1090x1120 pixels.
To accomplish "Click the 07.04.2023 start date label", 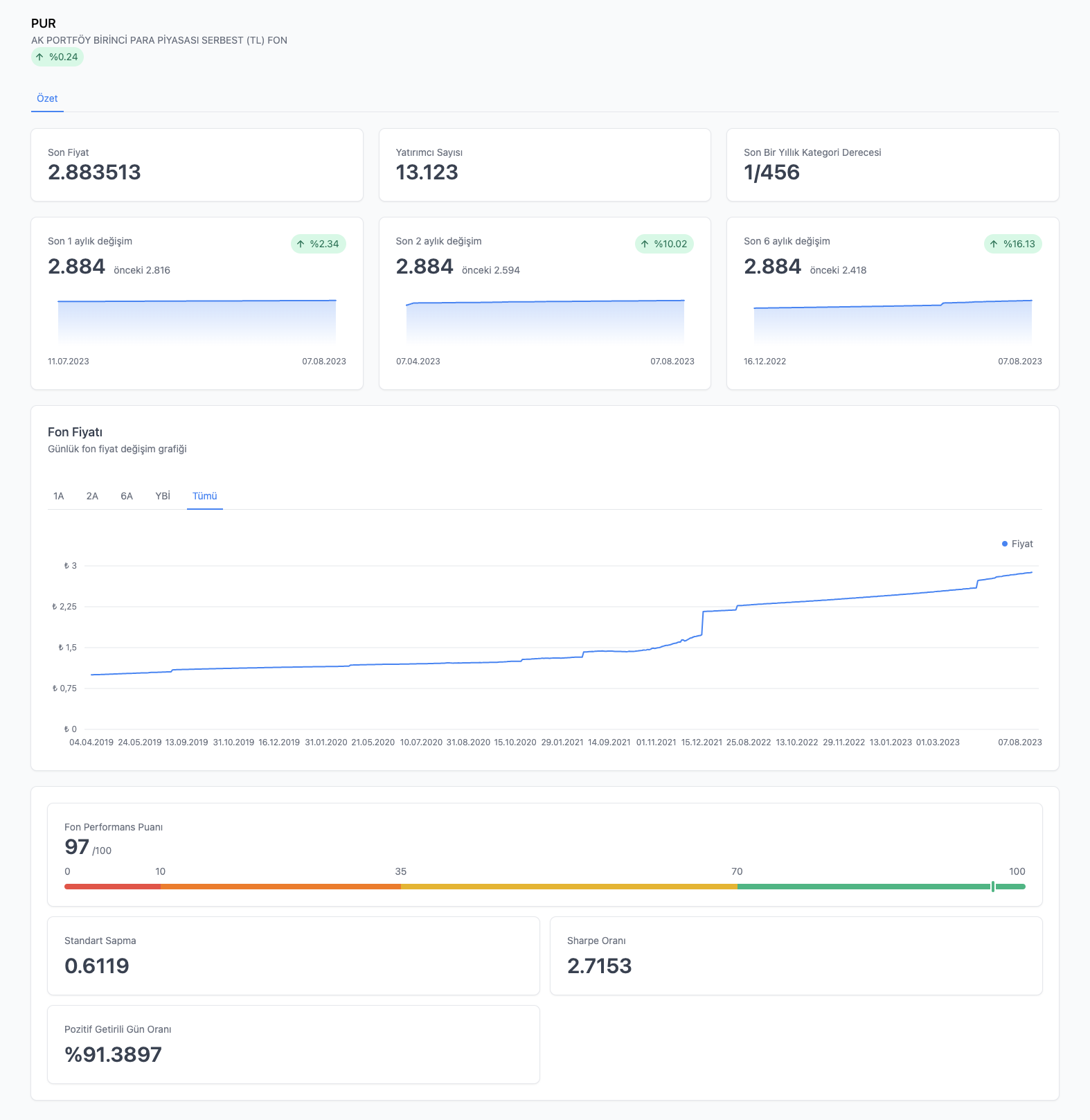I will pos(418,362).
